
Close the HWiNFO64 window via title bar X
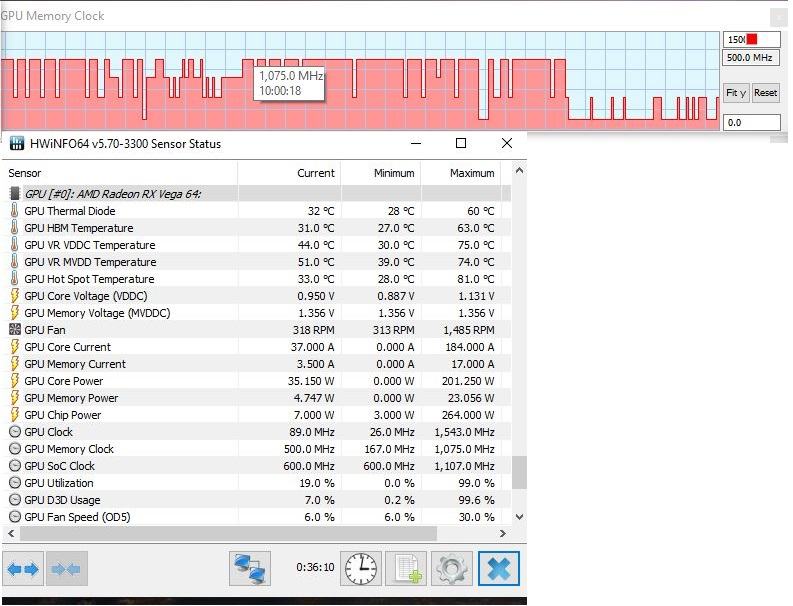tap(507, 144)
